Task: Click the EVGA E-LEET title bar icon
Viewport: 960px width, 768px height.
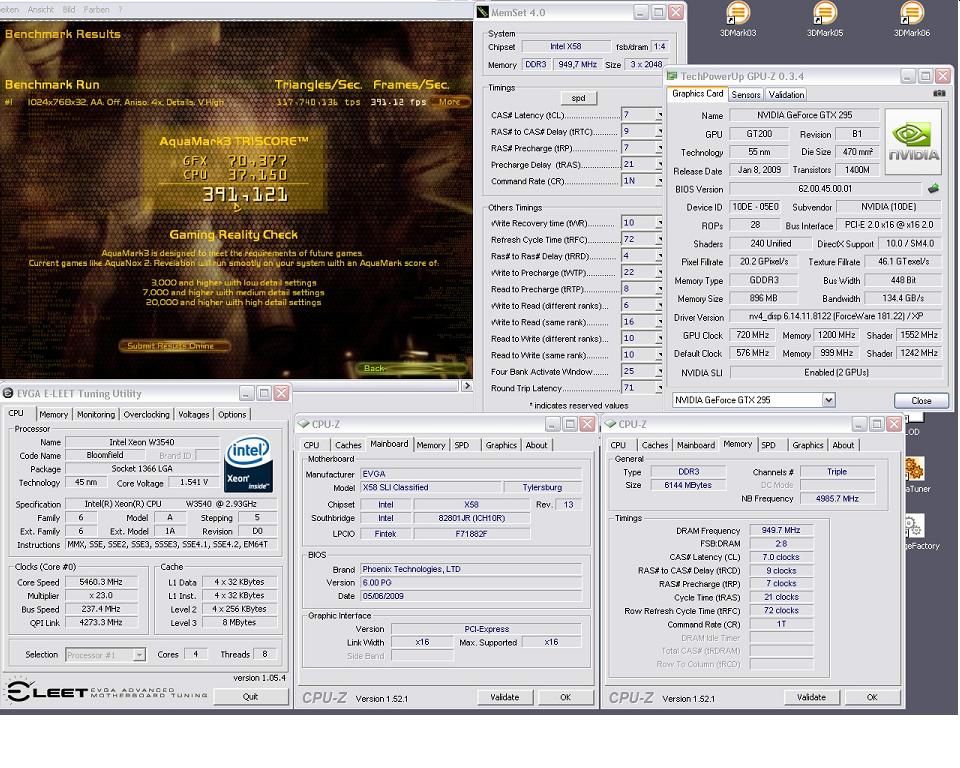Action: 8,393
